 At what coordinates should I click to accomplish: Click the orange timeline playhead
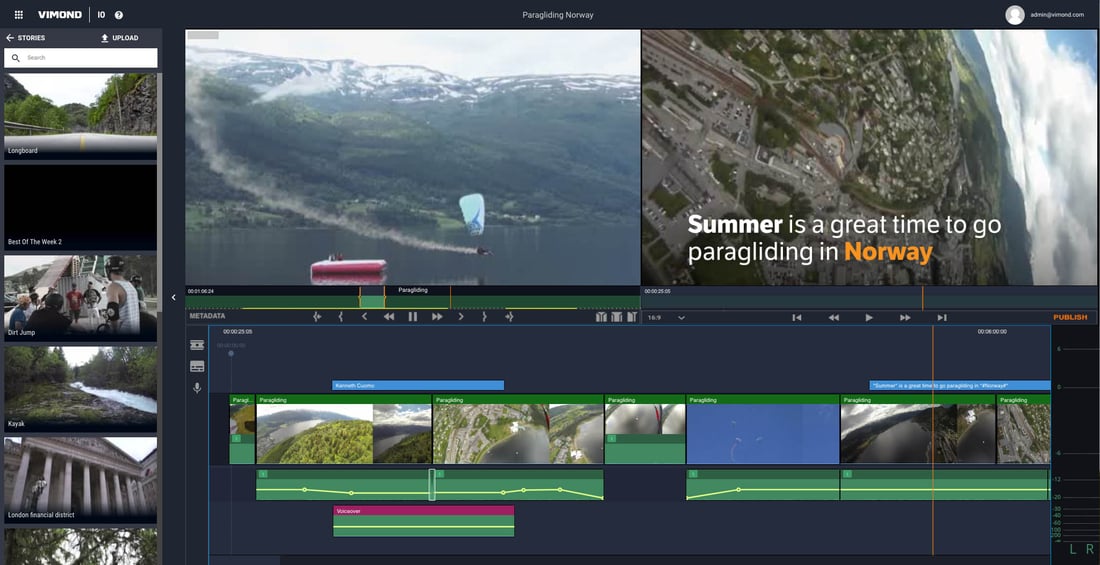(933, 442)
